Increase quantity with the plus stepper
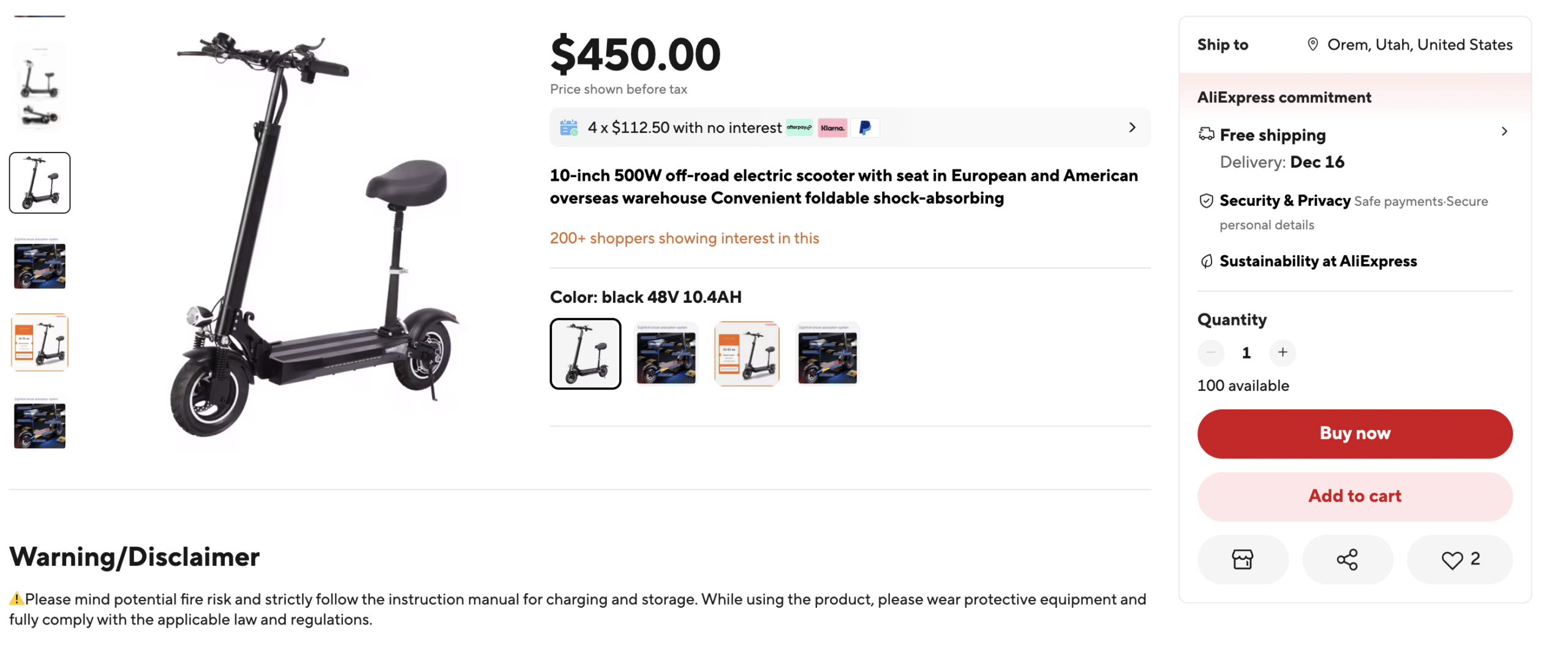 tap(1283, 353)
